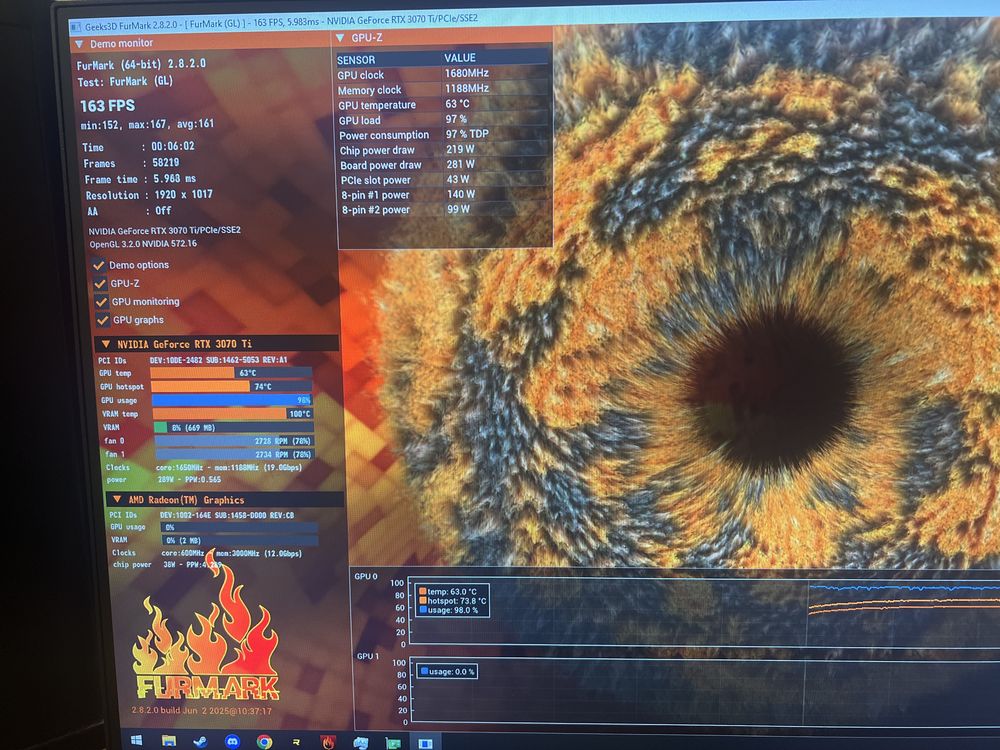Collapse the NVIDIA GeForce RTX 3070 Ti section

click(106, 344)
